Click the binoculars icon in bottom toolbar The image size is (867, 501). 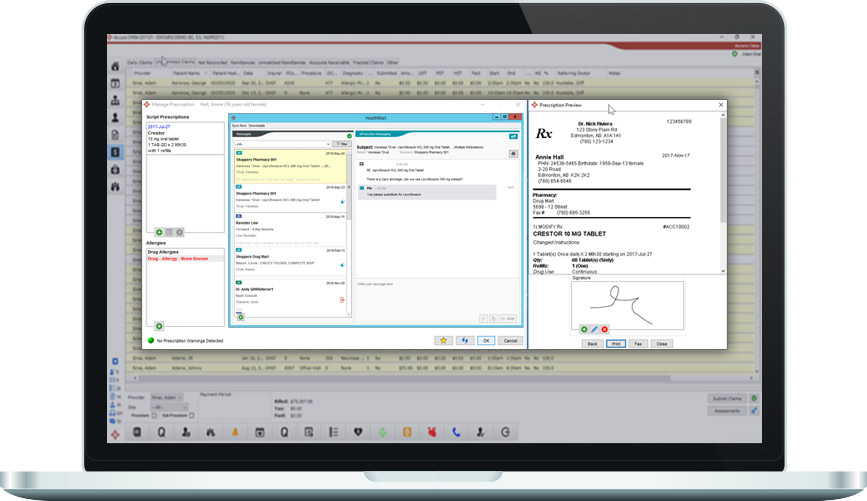(210, 432)
